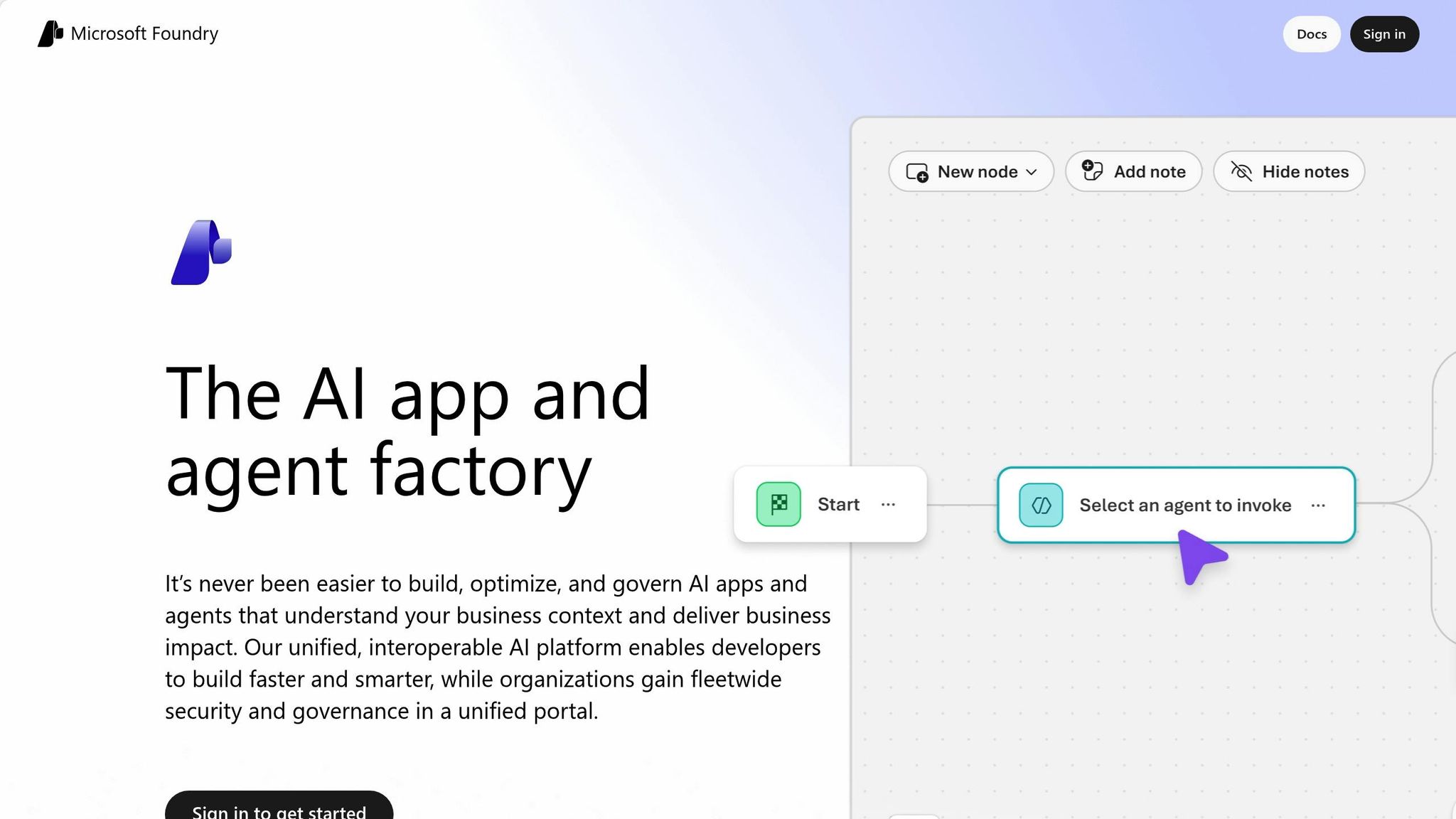1456x819 pixels.
Task: Select the 'Select an agent to invoke' node
Action: click(1177, 505)
